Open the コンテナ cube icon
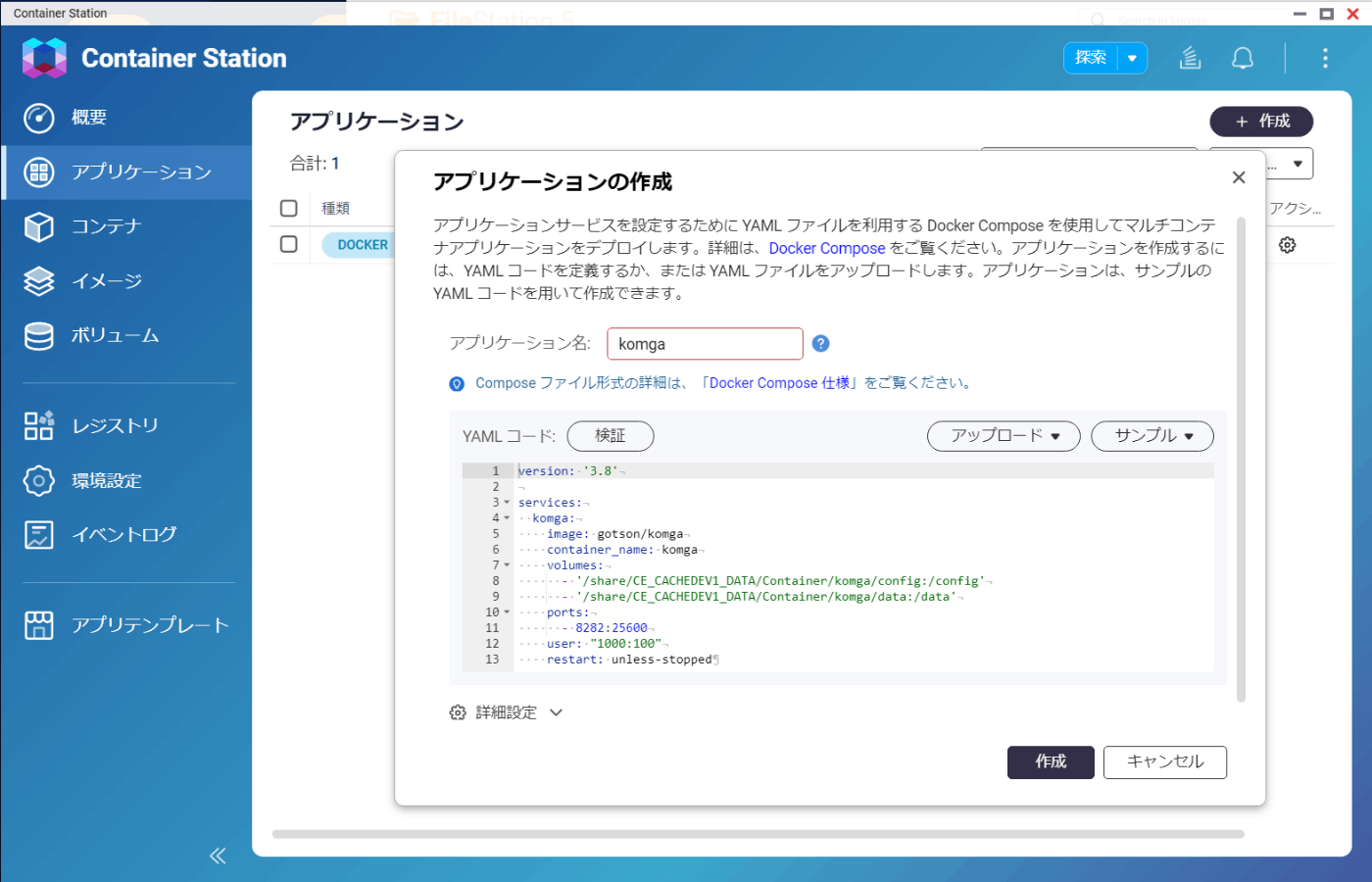 [39, 226]
